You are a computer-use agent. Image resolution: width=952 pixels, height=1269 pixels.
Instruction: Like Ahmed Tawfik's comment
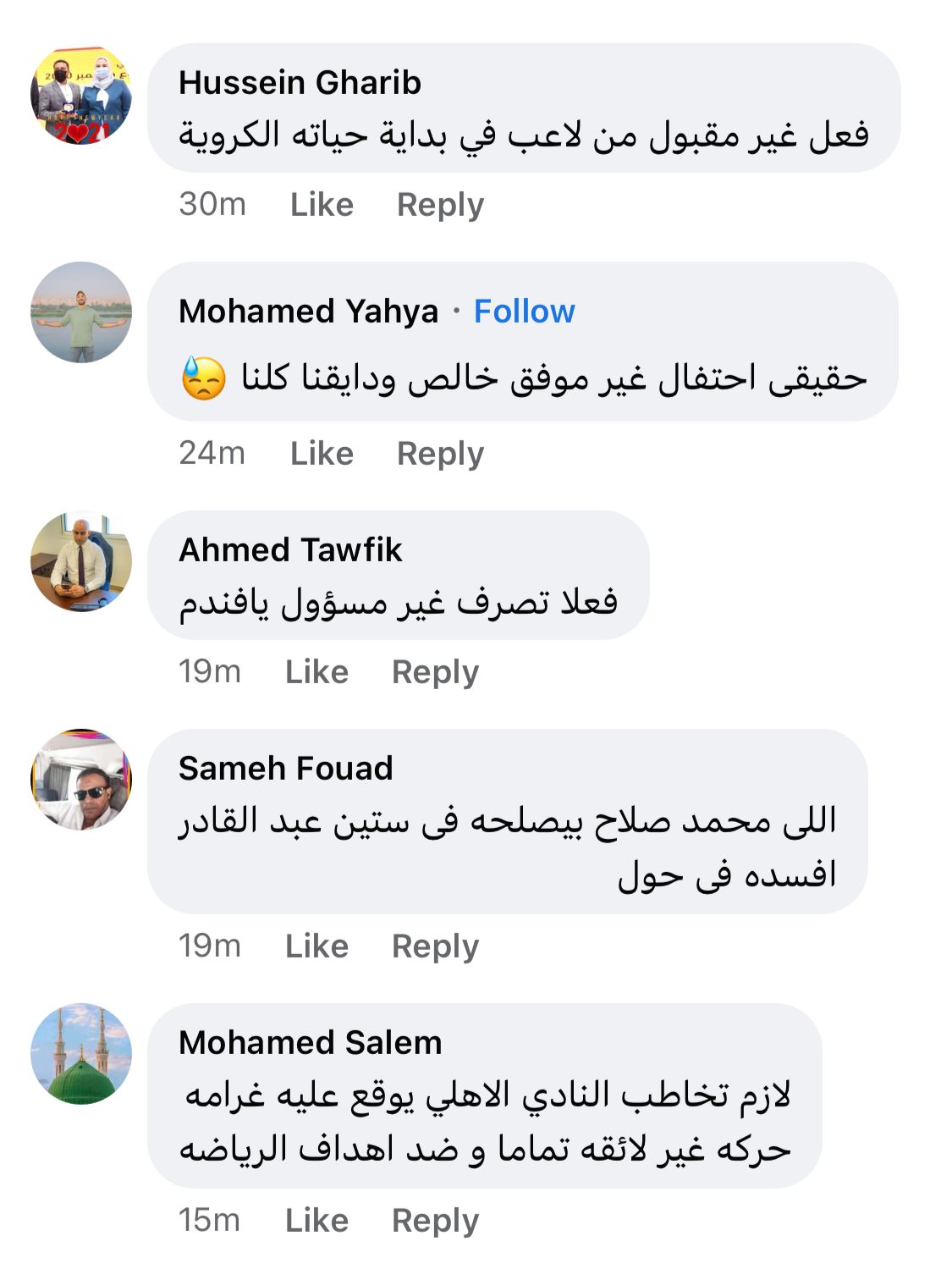tap(316, 672)
